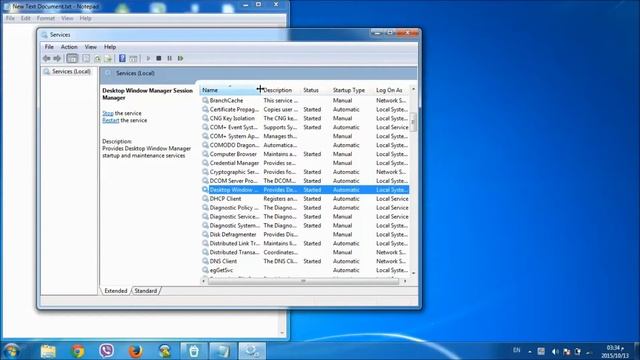The height and width of the screenshot is (360, 640).
Task: Launch Firefox from the taskbar
Action: tap(136, 351)
